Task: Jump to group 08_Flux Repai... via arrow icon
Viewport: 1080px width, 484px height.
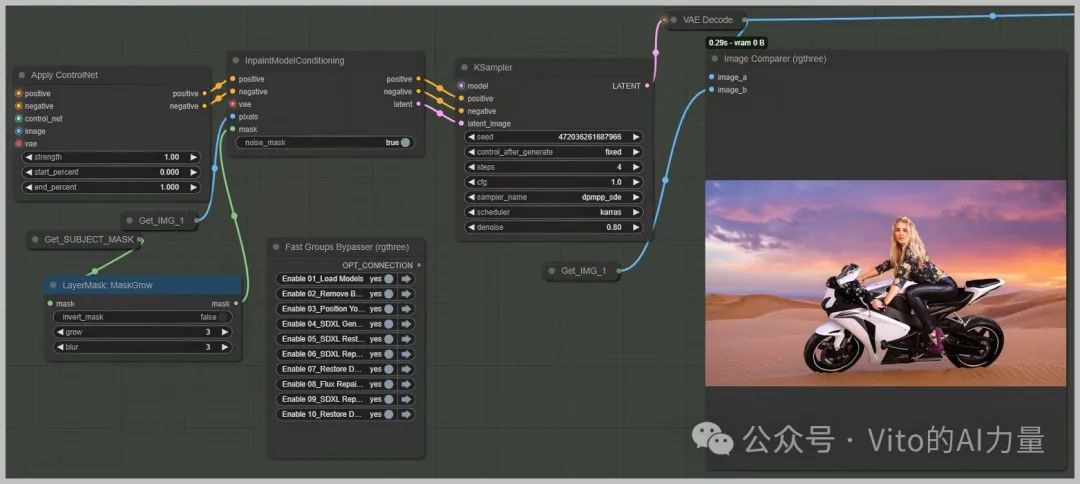Action: point(406,384)
